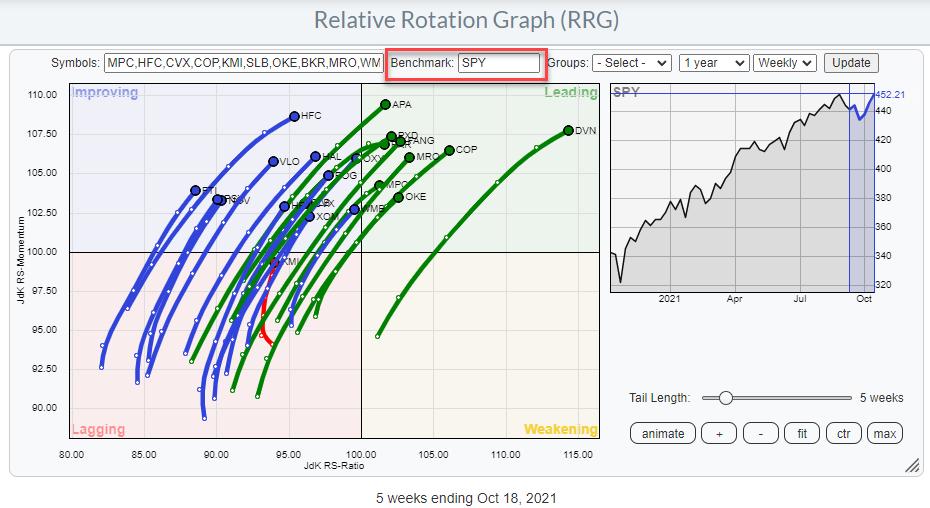Viewport: 930px width, 508px height.
Task: Click the resize grip at chart corner
Action: [x=912, y=465]
